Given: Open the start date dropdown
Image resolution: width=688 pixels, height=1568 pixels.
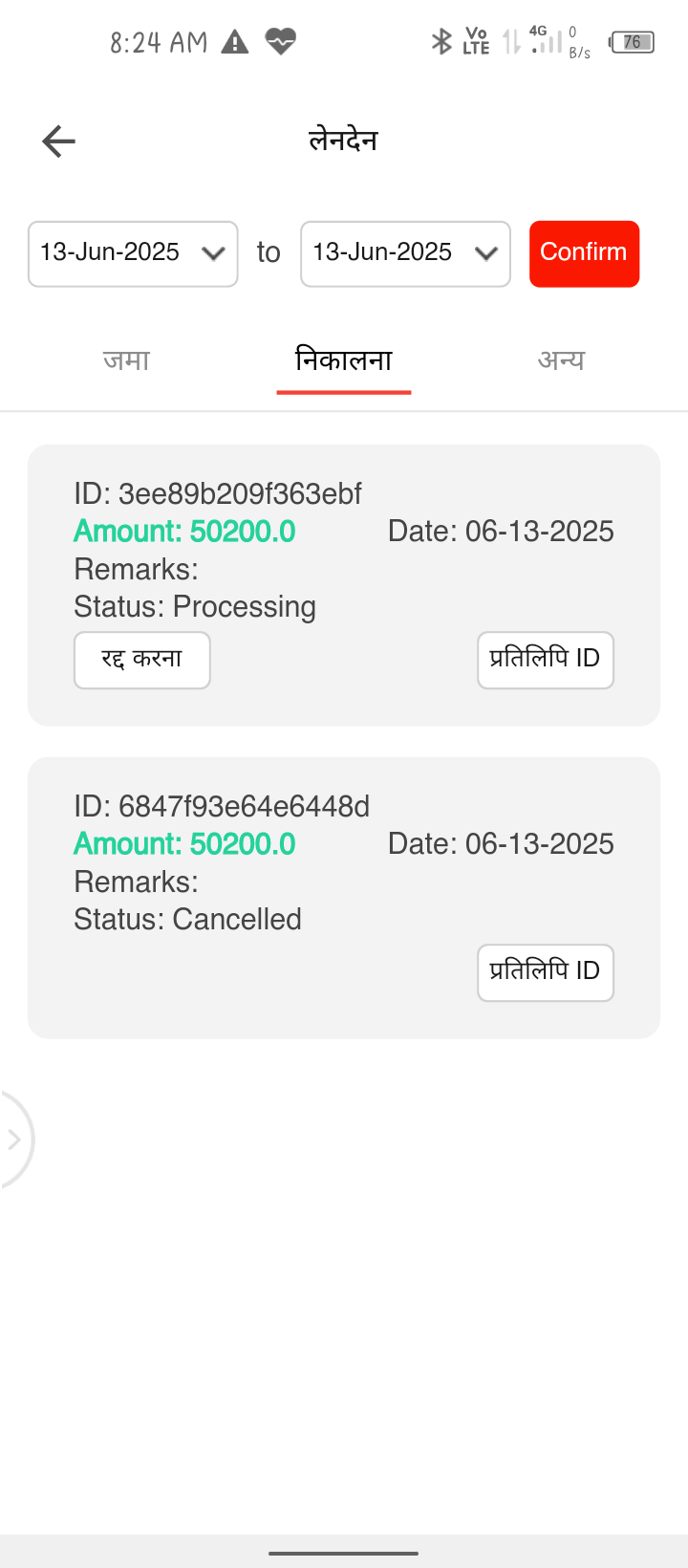Looking at the screenshot, I should tap(133, 253).
